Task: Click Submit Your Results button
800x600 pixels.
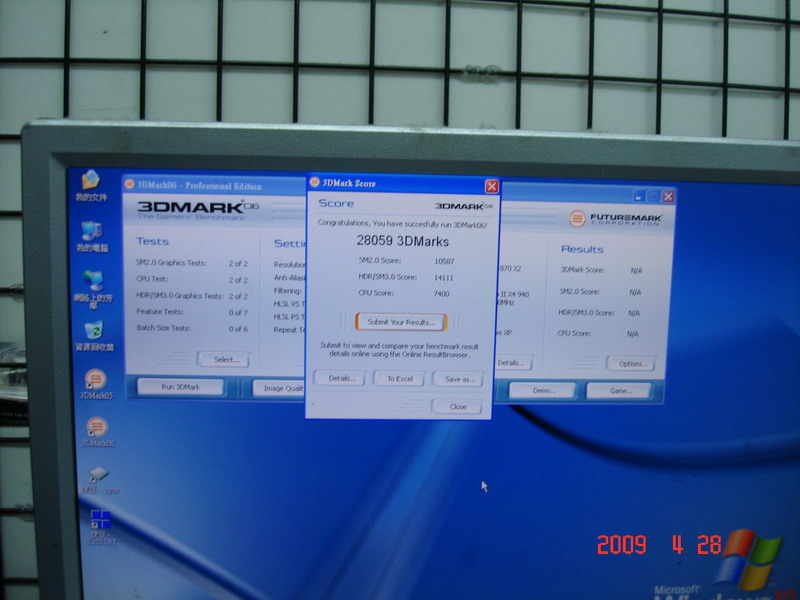Action: pos(401,322)
